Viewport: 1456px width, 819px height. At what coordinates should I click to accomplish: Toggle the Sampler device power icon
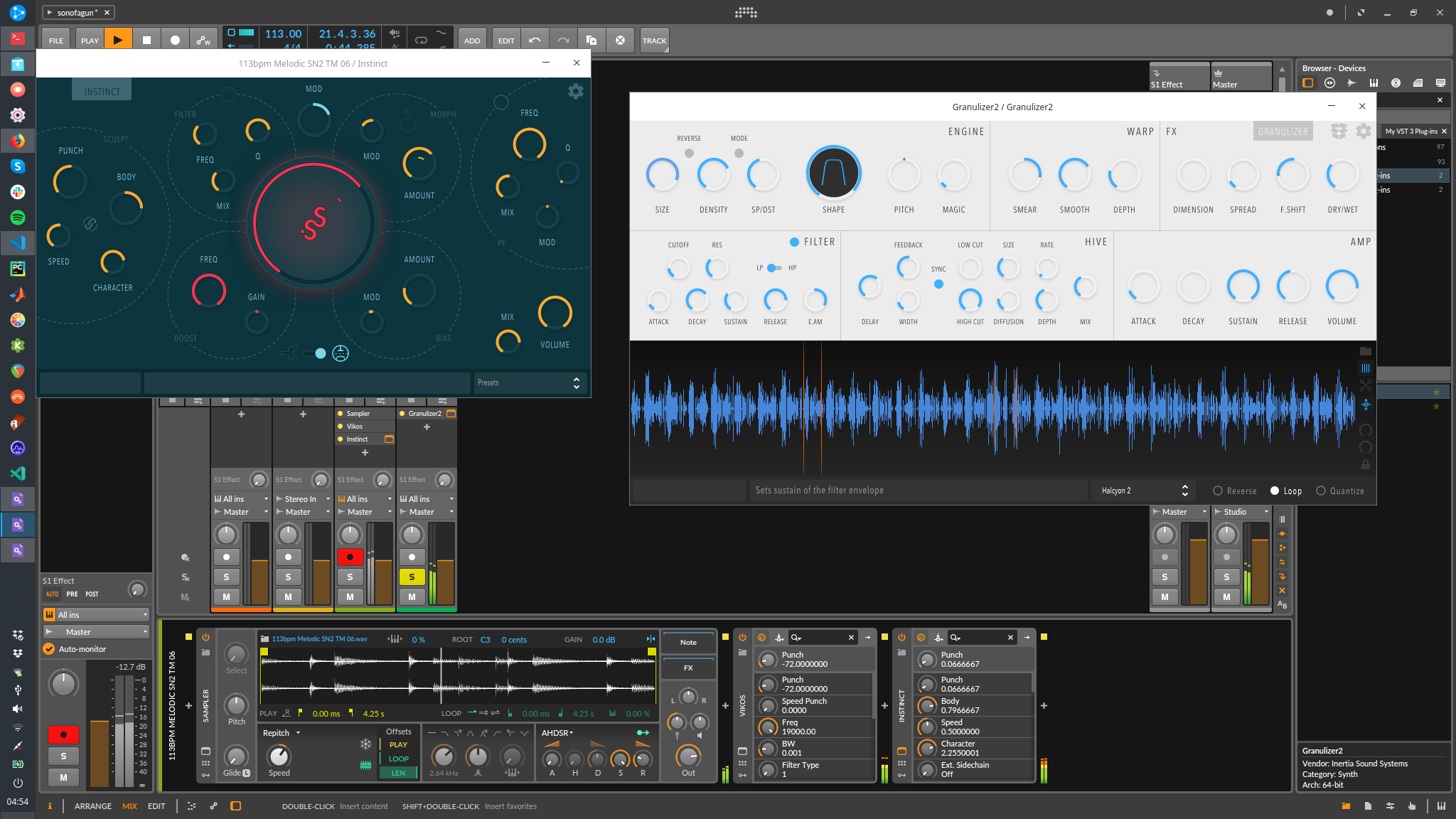(205, 637)
